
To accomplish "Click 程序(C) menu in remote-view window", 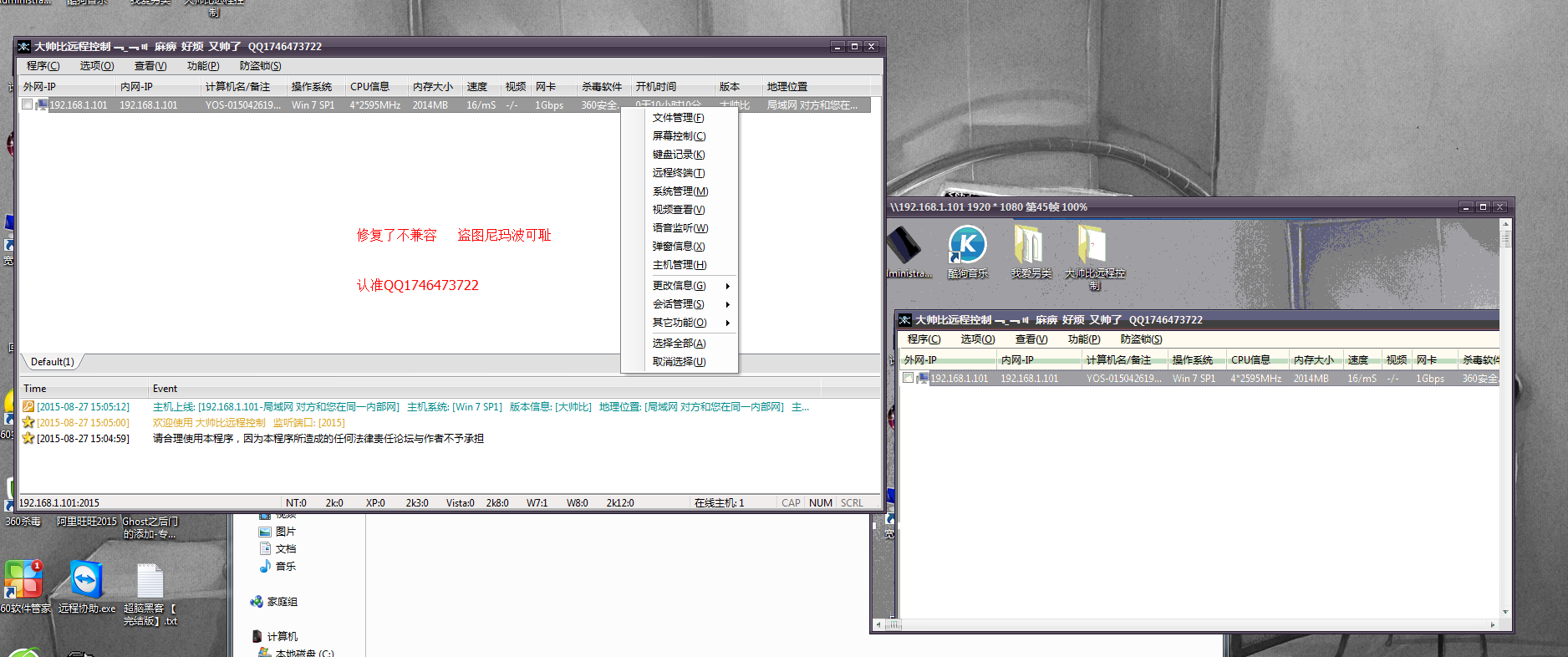I will click(924, 339).
